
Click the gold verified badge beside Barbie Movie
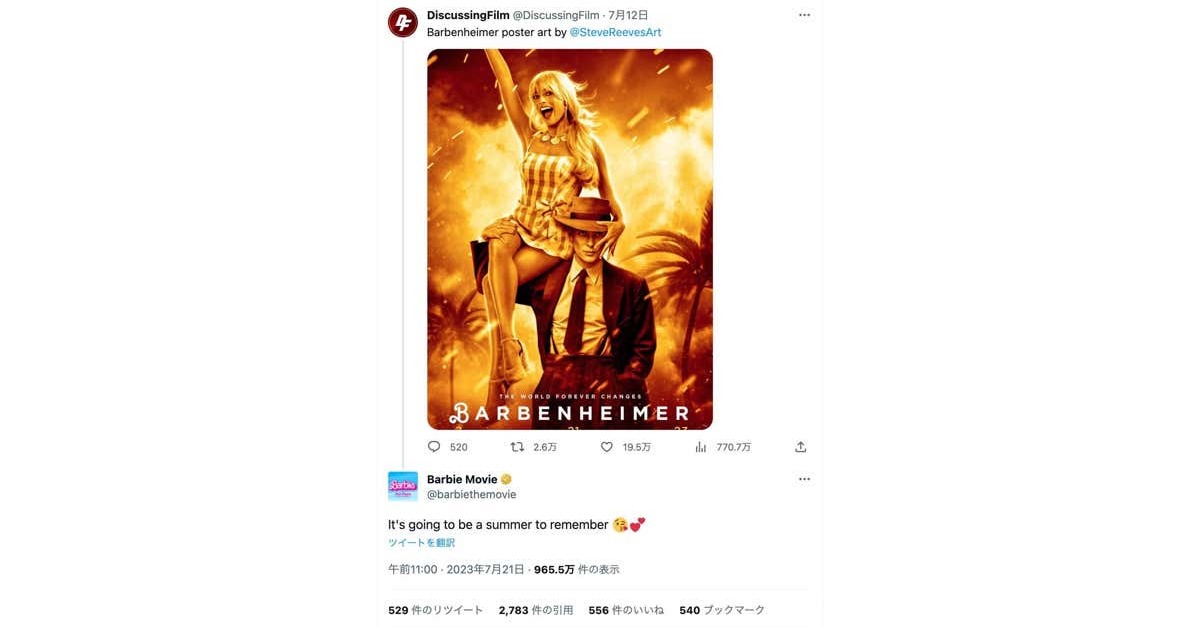506,480
